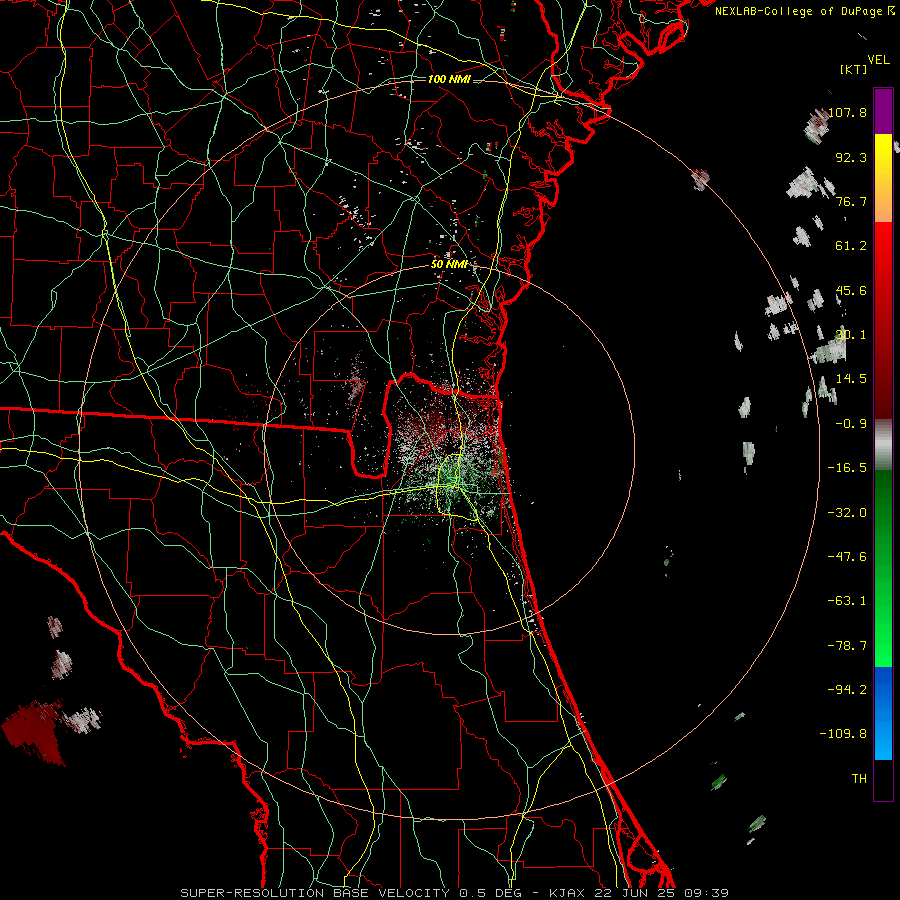This screenshot has width=900, height=900.
Task: Select the -16.5 legend value
Action: pos(847,468)
